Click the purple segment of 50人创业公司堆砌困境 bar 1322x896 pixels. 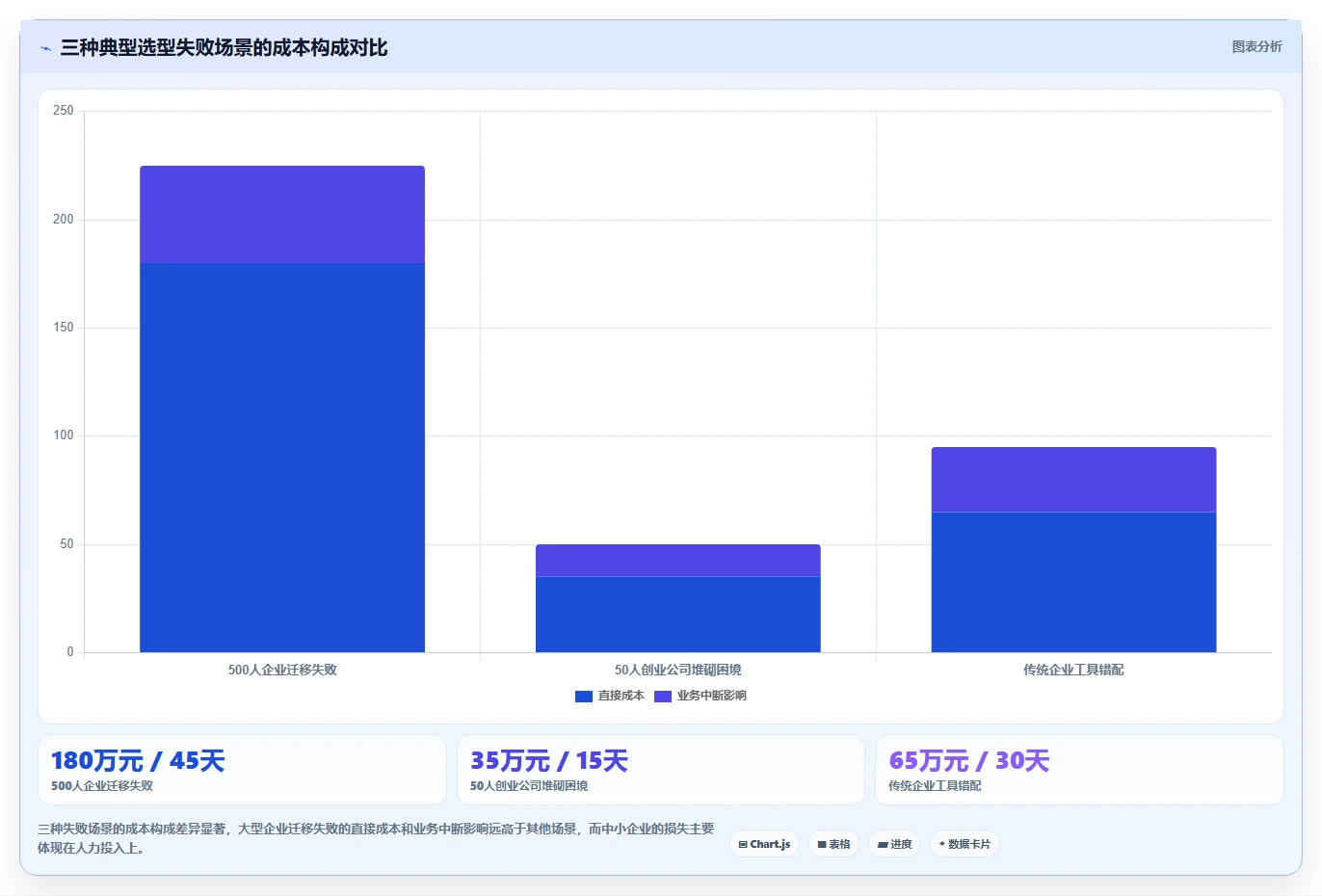click(678, 561)
